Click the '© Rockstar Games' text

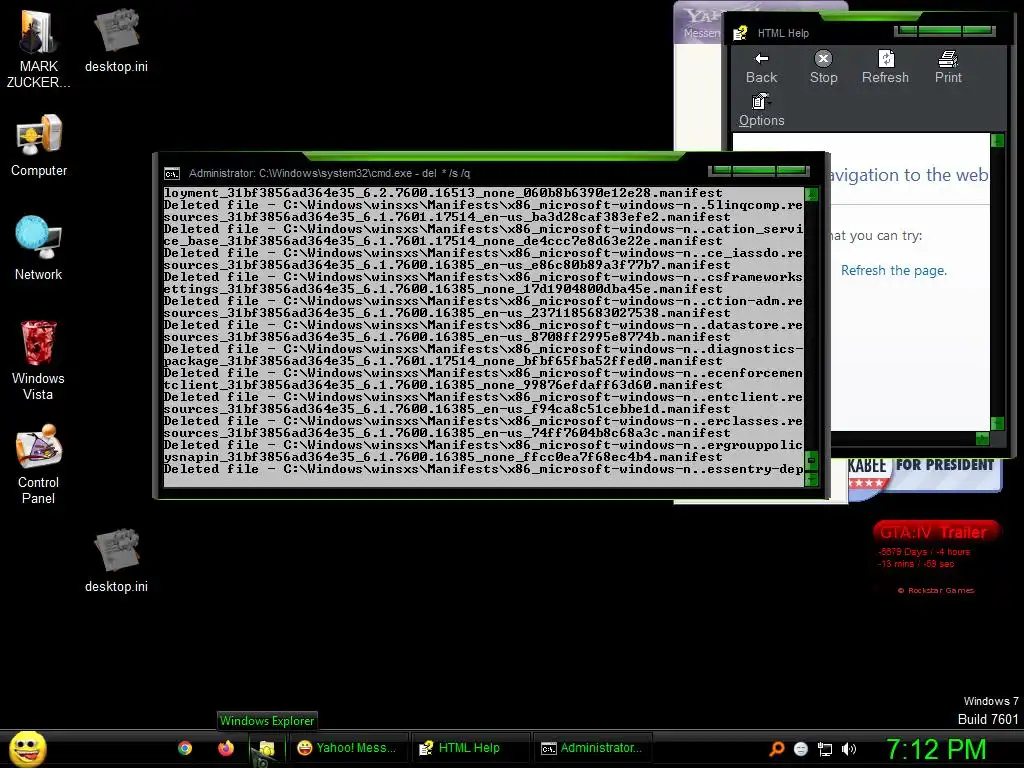[936, 590]
